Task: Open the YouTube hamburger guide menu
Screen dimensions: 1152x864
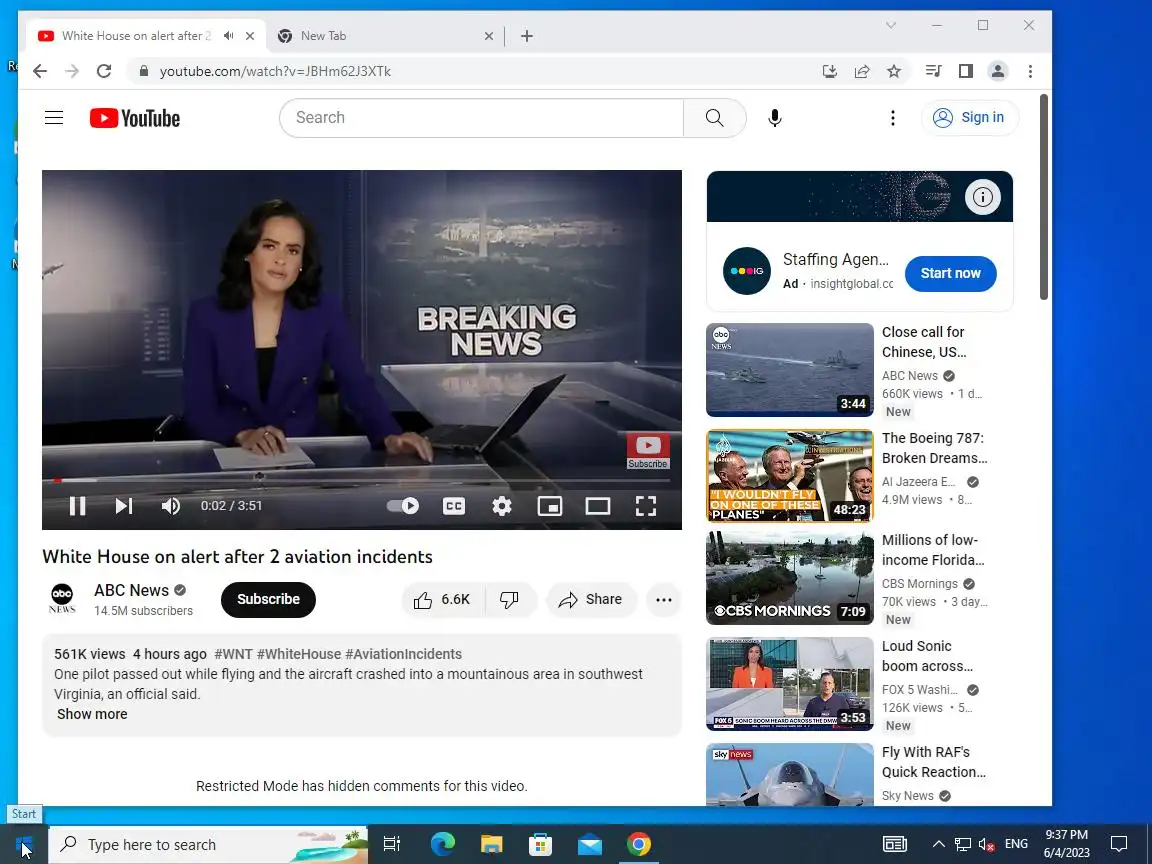Action: point(54,118)
